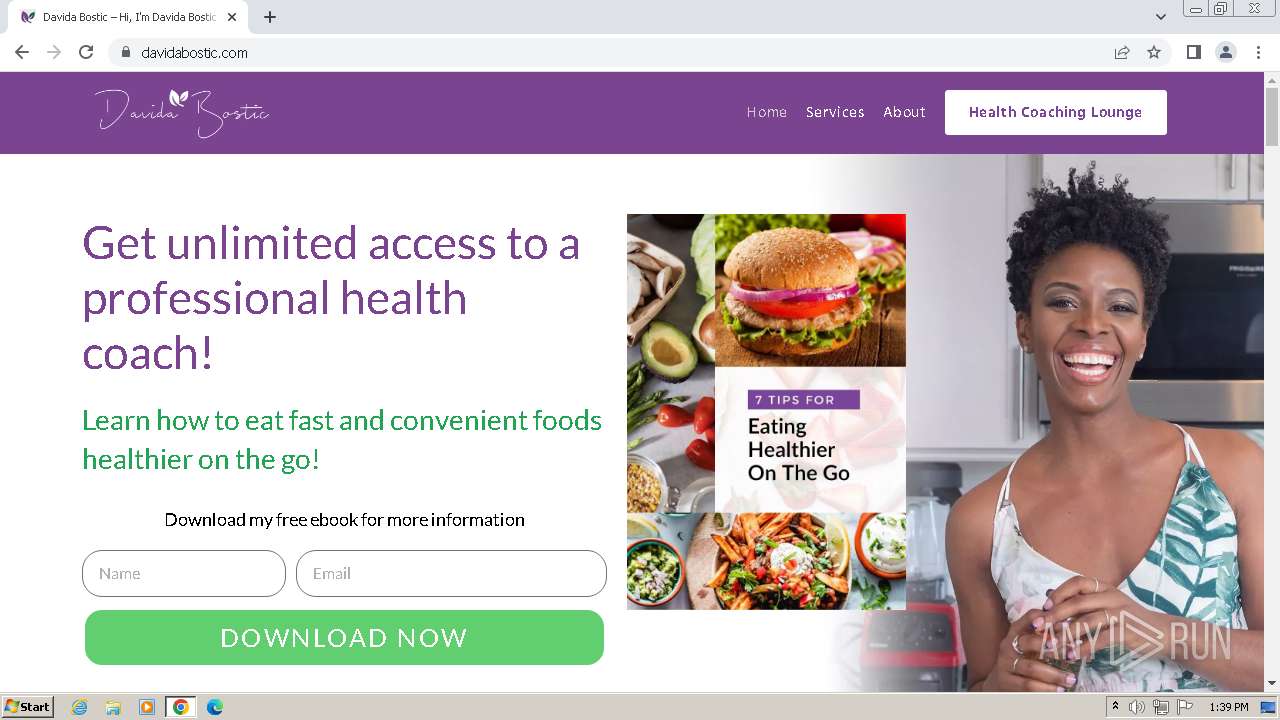Show hidden system tray icons arrow

tap(1115, 707)
